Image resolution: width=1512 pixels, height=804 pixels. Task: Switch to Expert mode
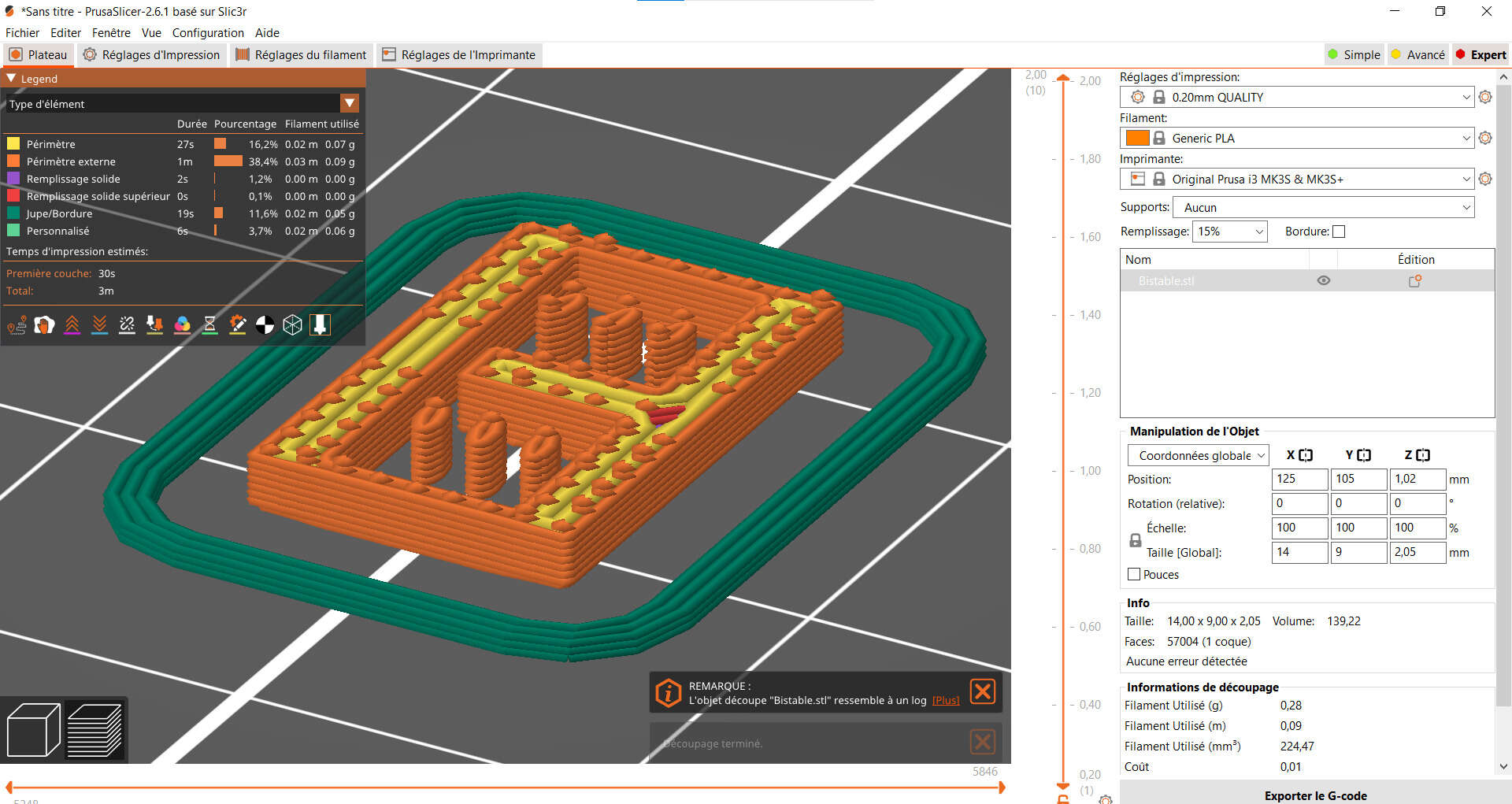[1480, 54]
